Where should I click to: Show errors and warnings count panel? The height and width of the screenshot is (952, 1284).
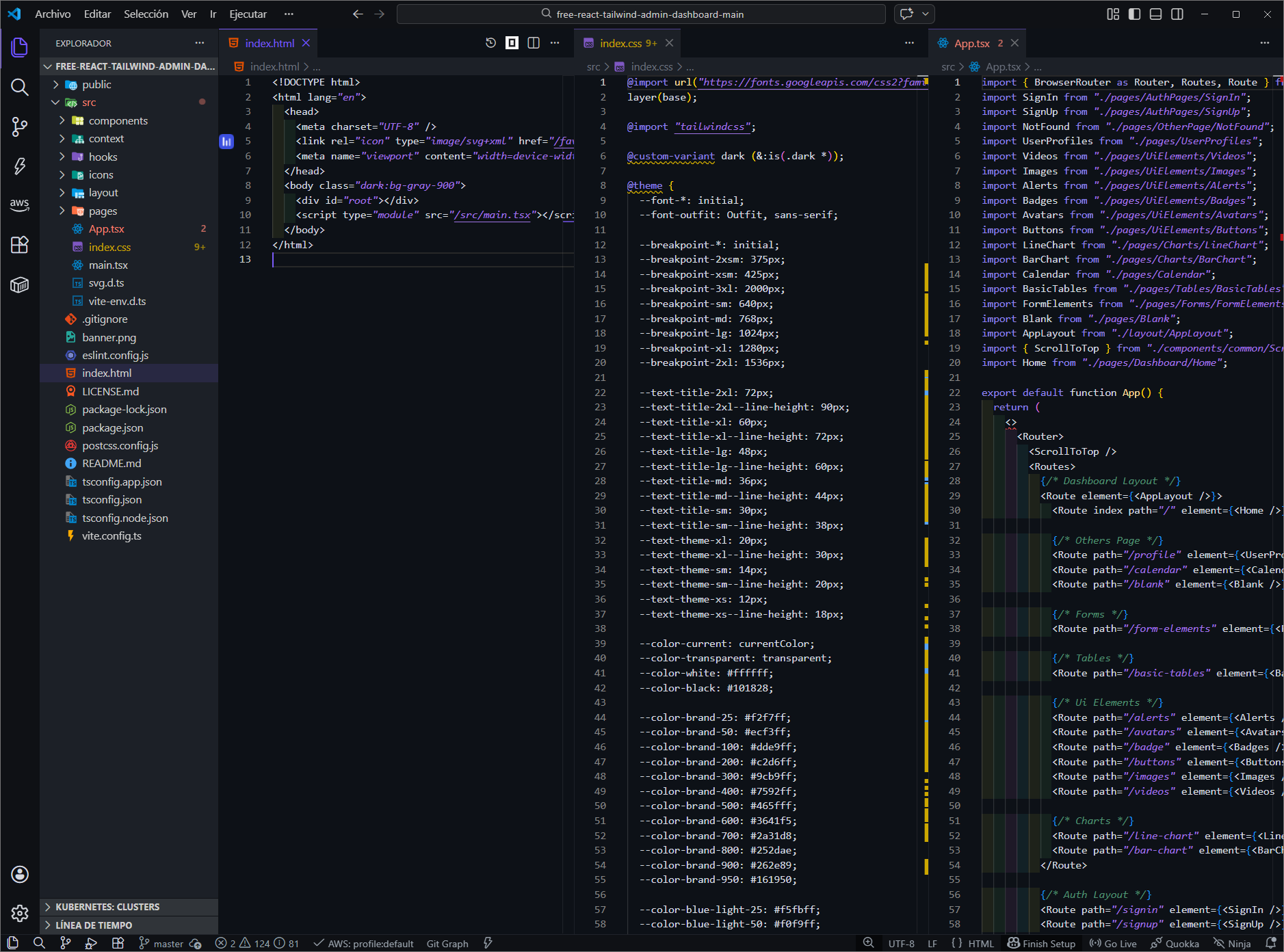257,944
